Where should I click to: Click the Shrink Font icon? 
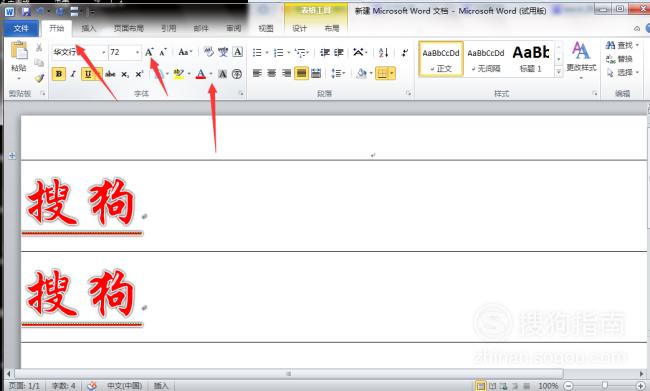163,52
